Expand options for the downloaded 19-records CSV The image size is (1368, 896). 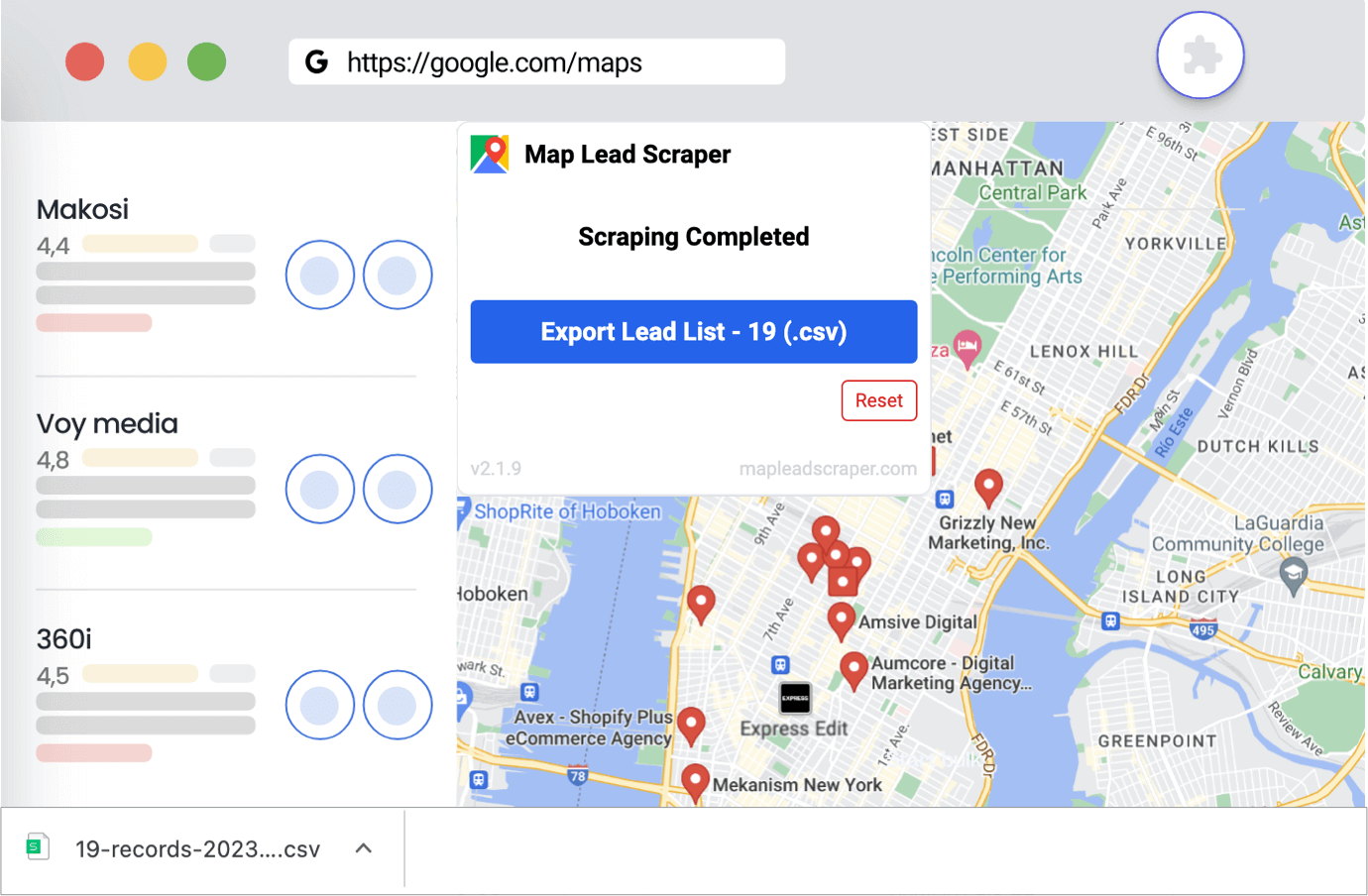point(363,848)
